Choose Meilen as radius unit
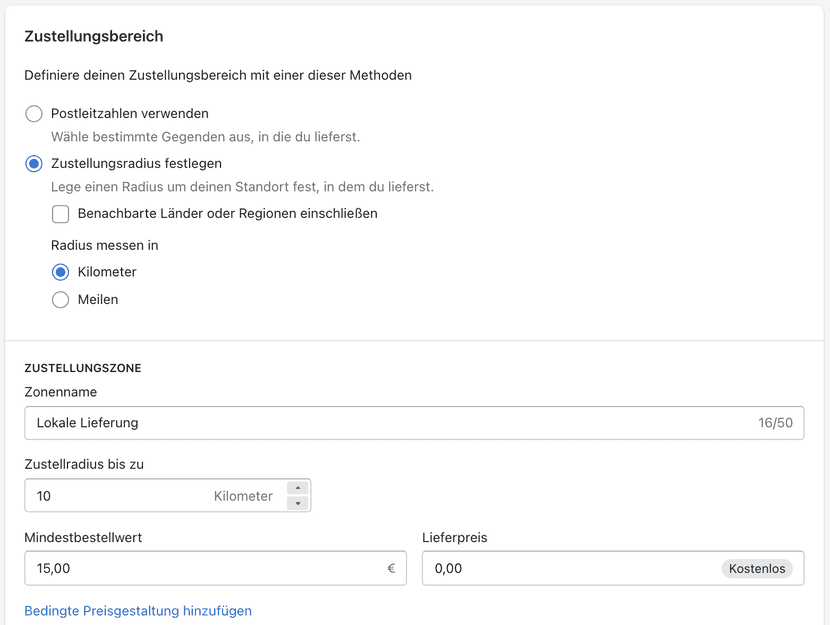The image size is (830, 625). point(60,300)
